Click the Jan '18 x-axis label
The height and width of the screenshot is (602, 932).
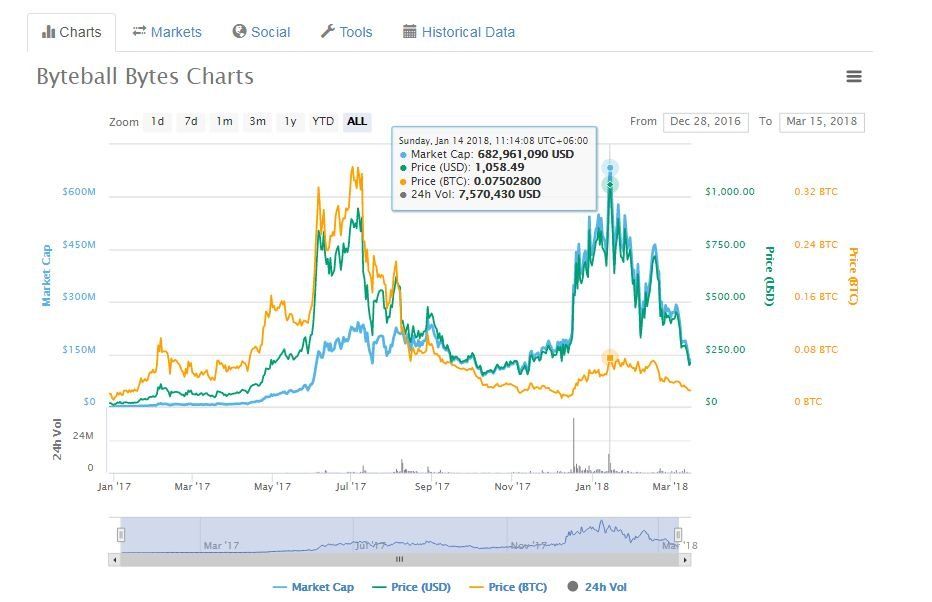click(x=592, y=487)
